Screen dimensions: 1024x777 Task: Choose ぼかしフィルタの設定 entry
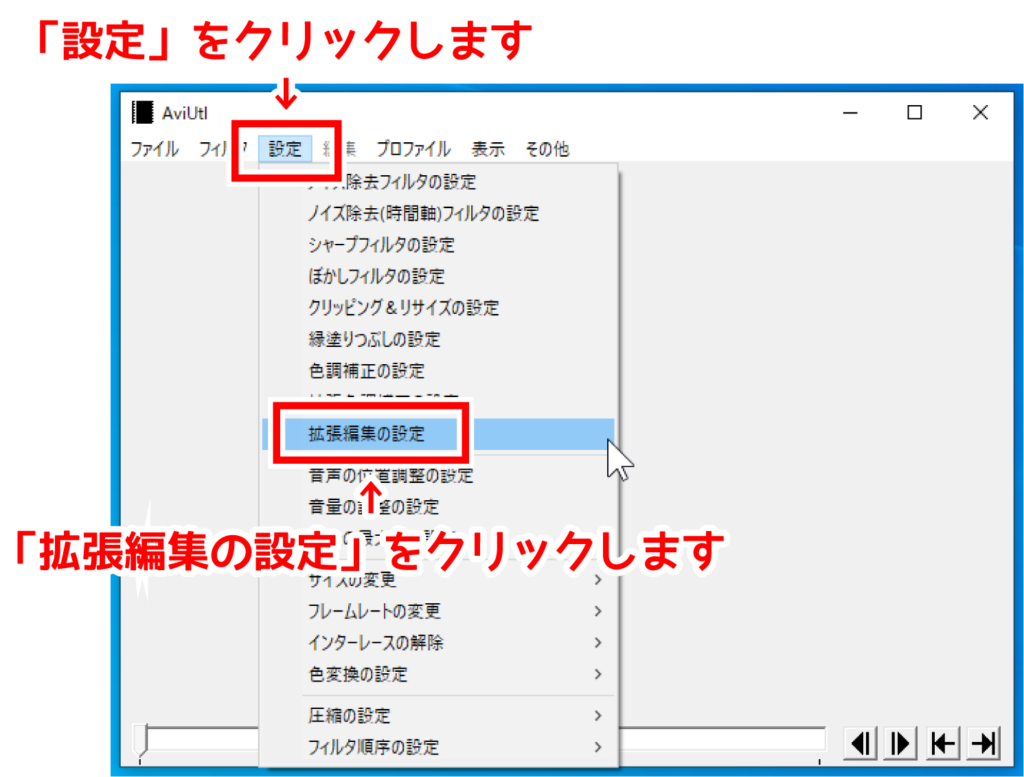click(438, 276)
